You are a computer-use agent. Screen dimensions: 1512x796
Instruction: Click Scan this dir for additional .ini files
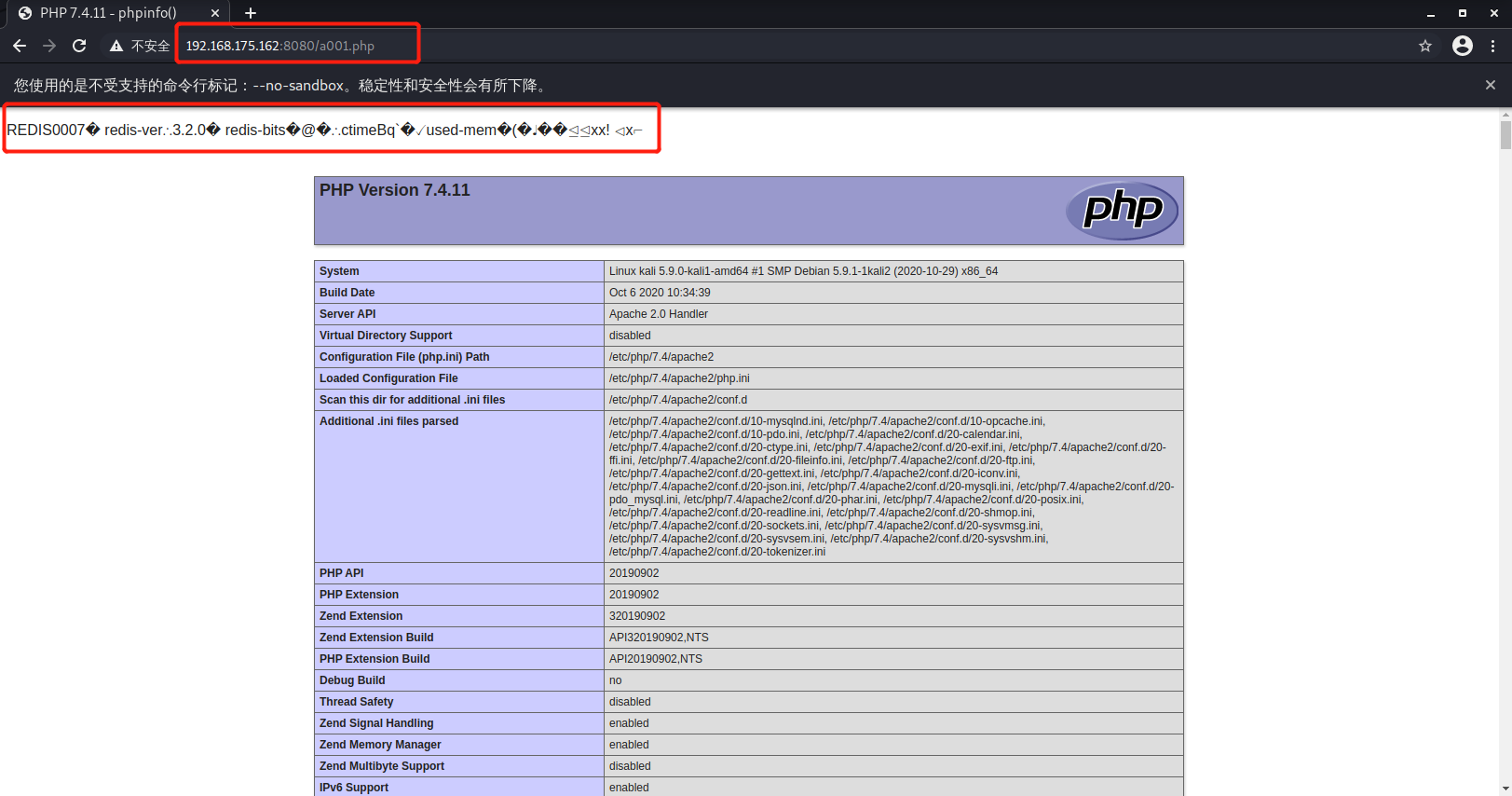[412, 400]
